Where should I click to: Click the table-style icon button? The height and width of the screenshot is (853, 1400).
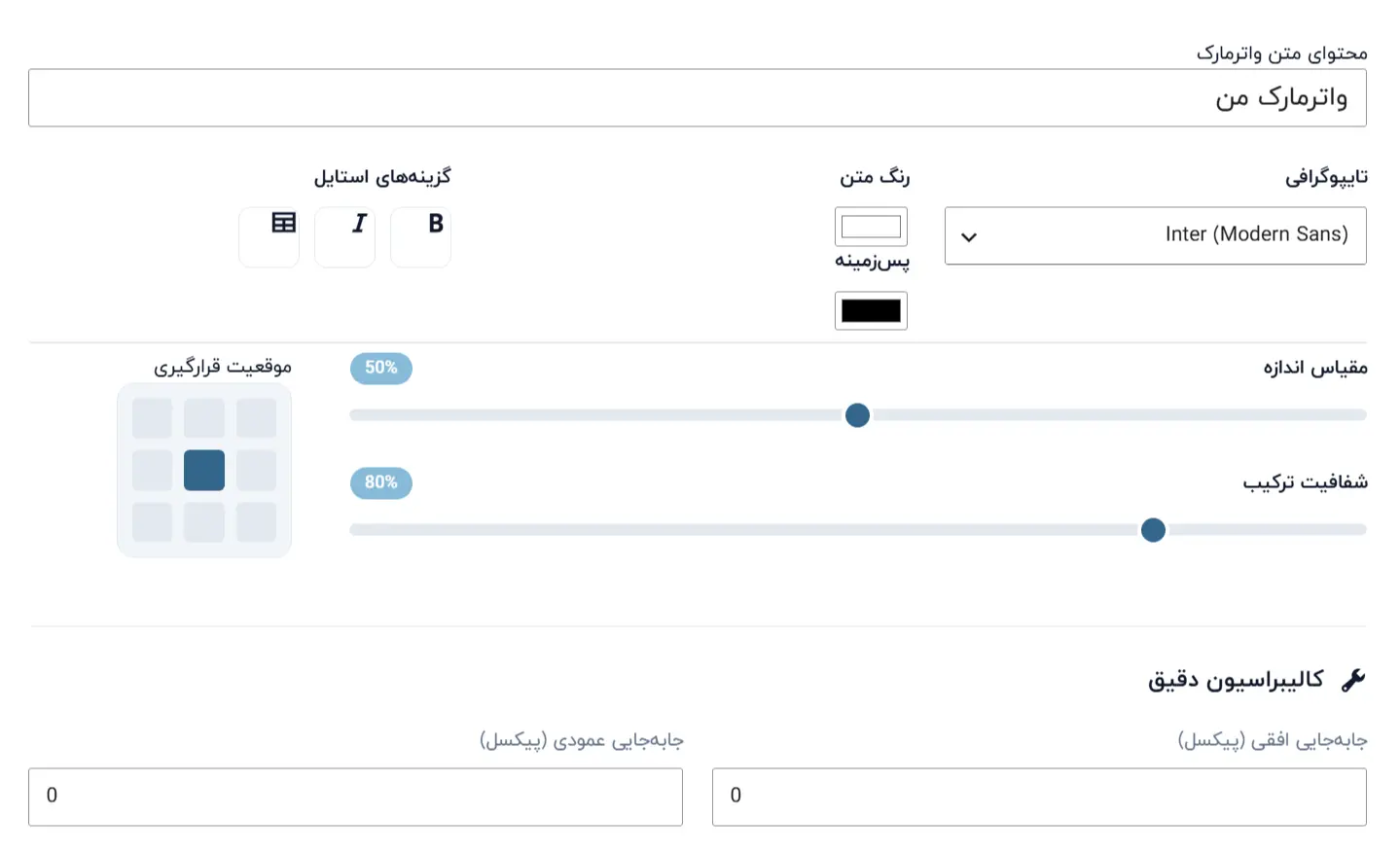269,236
